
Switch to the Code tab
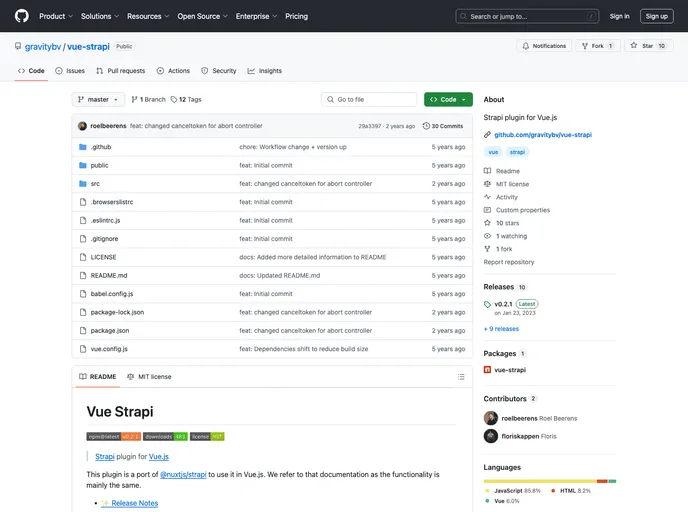point(31,71)
